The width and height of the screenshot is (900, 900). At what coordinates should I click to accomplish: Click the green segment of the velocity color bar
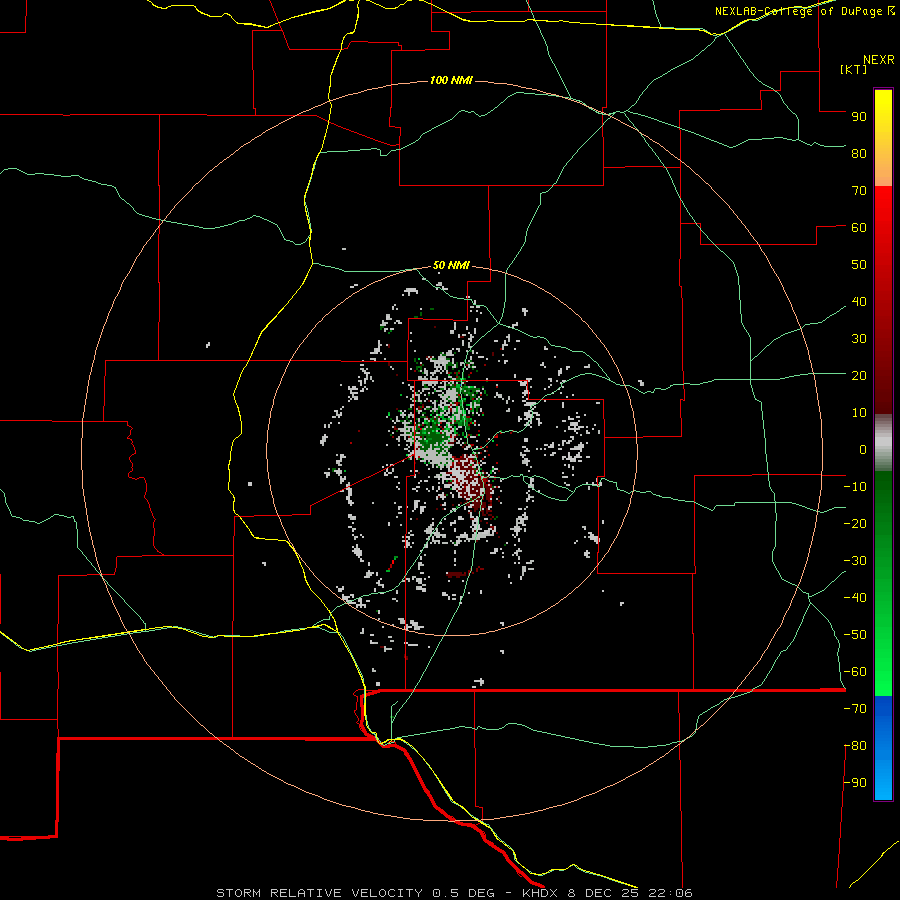883,583
